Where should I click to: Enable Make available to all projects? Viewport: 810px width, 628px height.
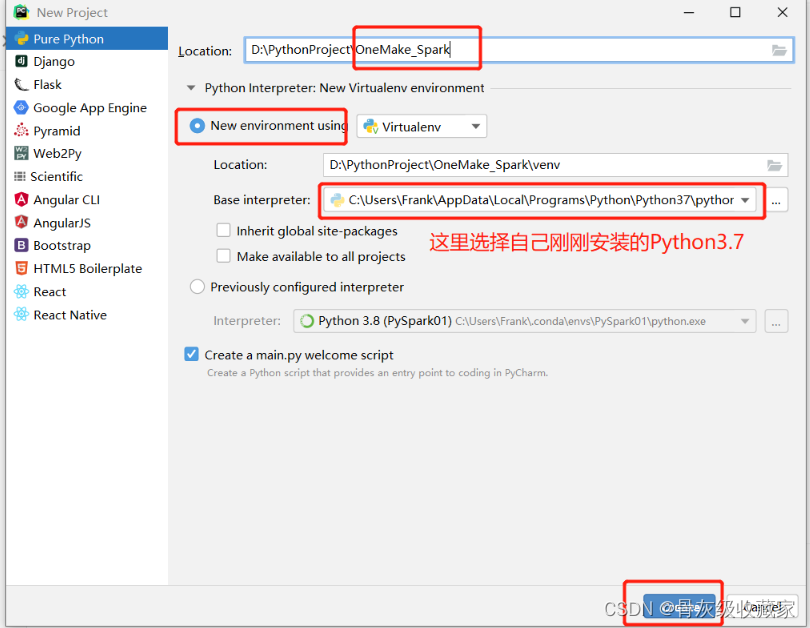(223, 256)
